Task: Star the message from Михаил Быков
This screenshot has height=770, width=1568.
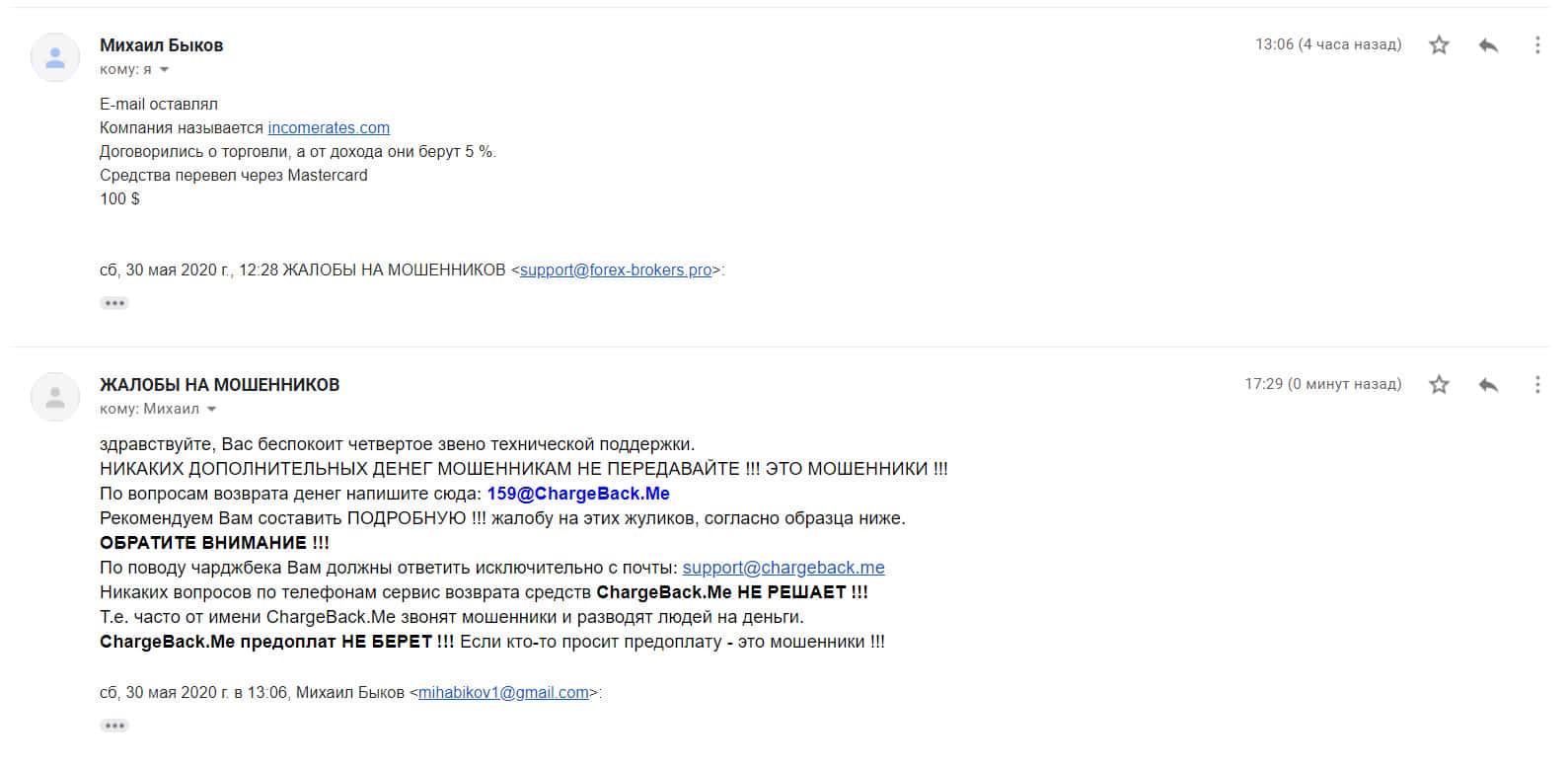Action: [1439, 44]
